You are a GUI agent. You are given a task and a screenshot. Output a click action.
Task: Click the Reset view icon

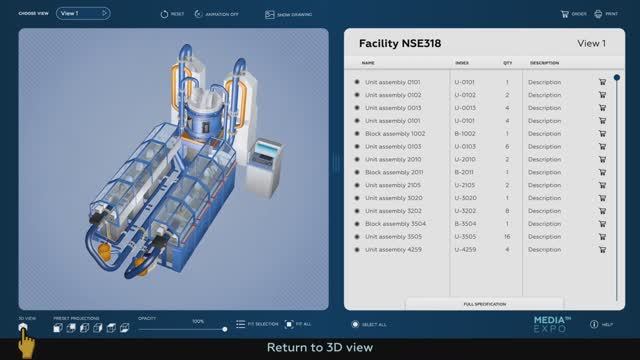(x=164, y=14)
